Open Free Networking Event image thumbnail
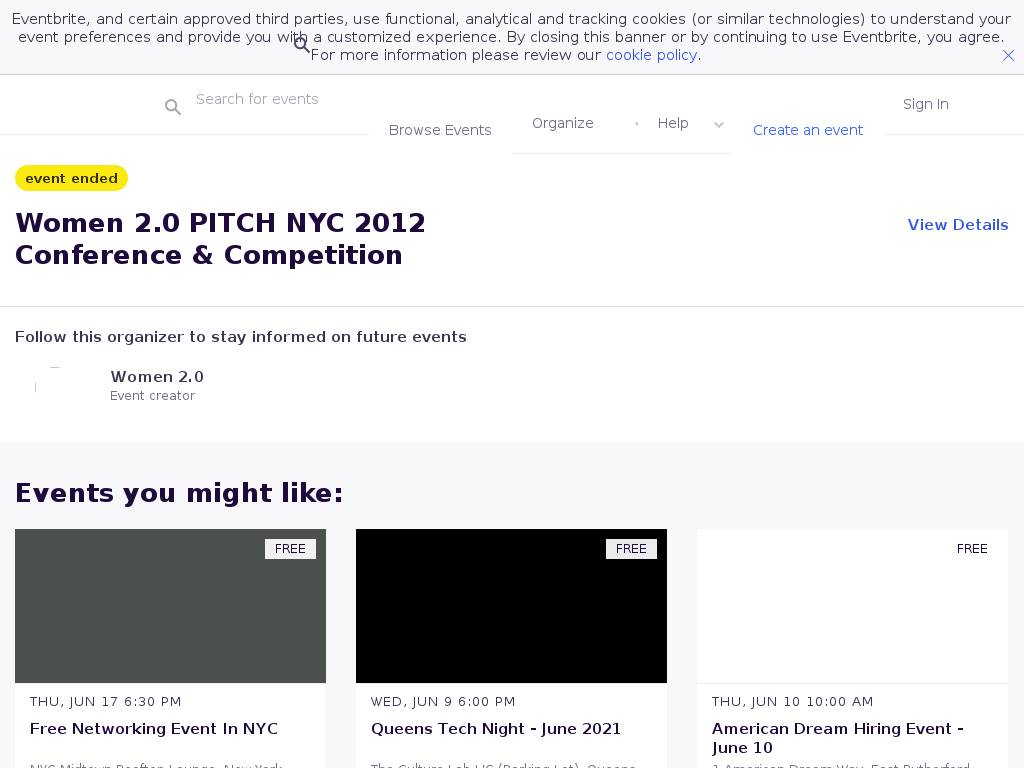1024x768 pixels. point(170,606)
